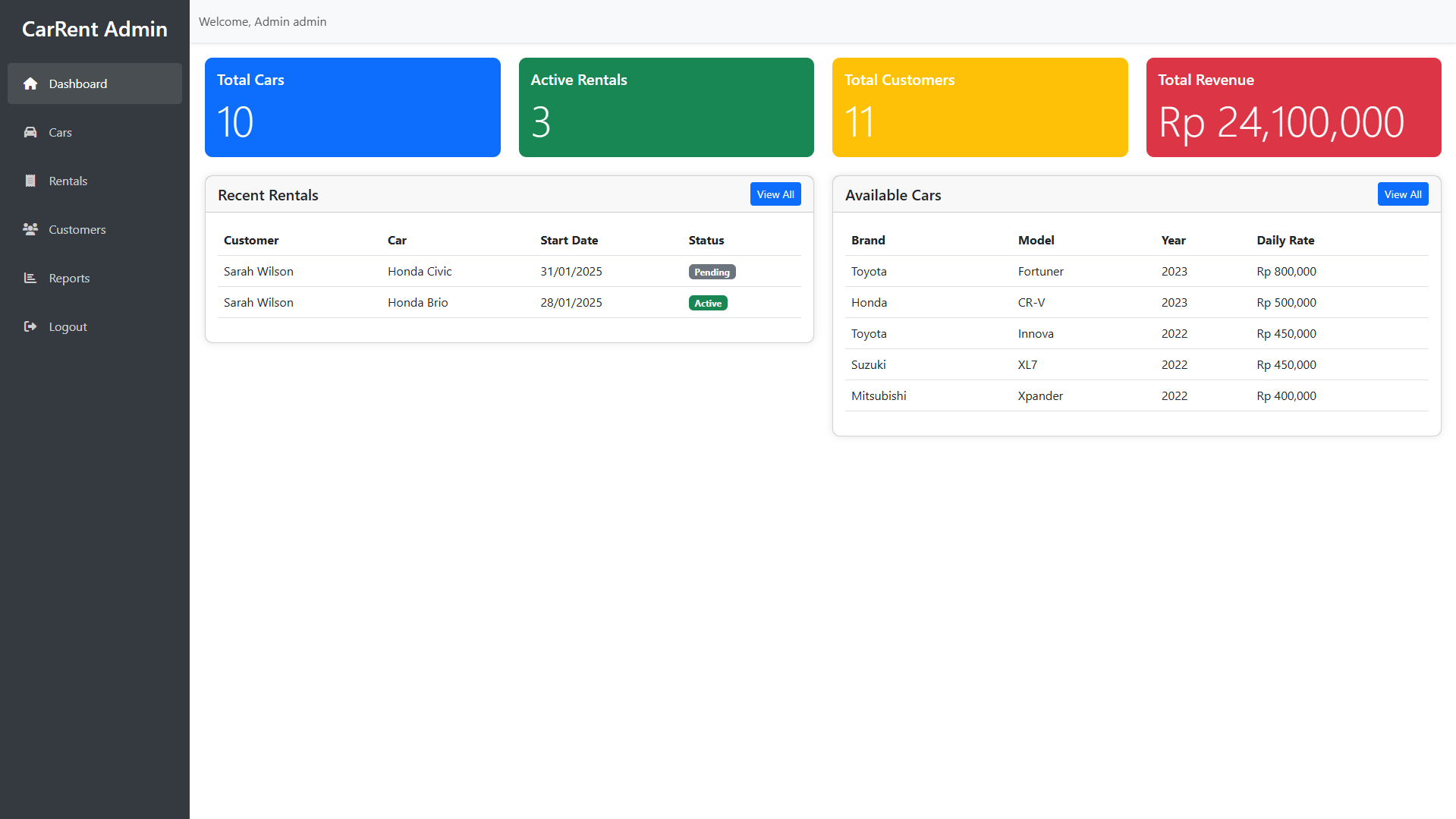Click the Suzuki brand cell
This screenshot has width=1456, height=819.
point(869,364)
